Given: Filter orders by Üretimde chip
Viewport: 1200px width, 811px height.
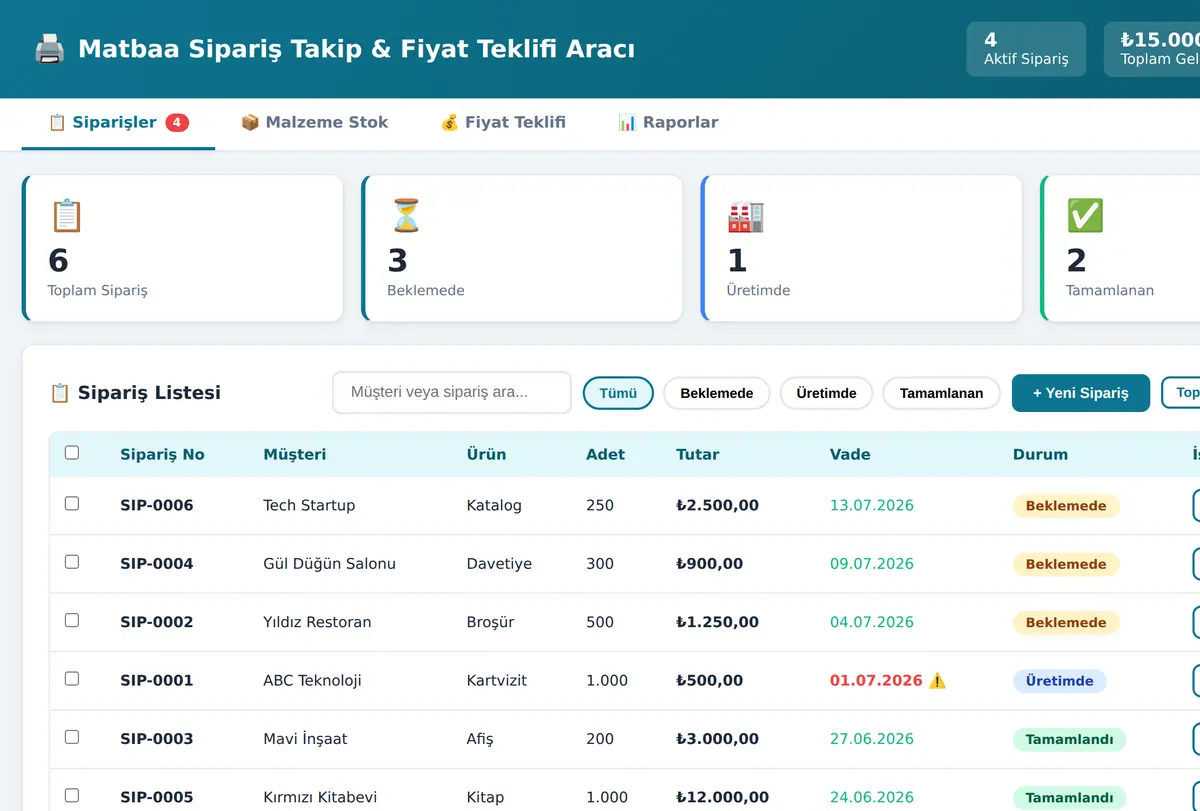Looking at the screenshot, I should pos(826,393).
